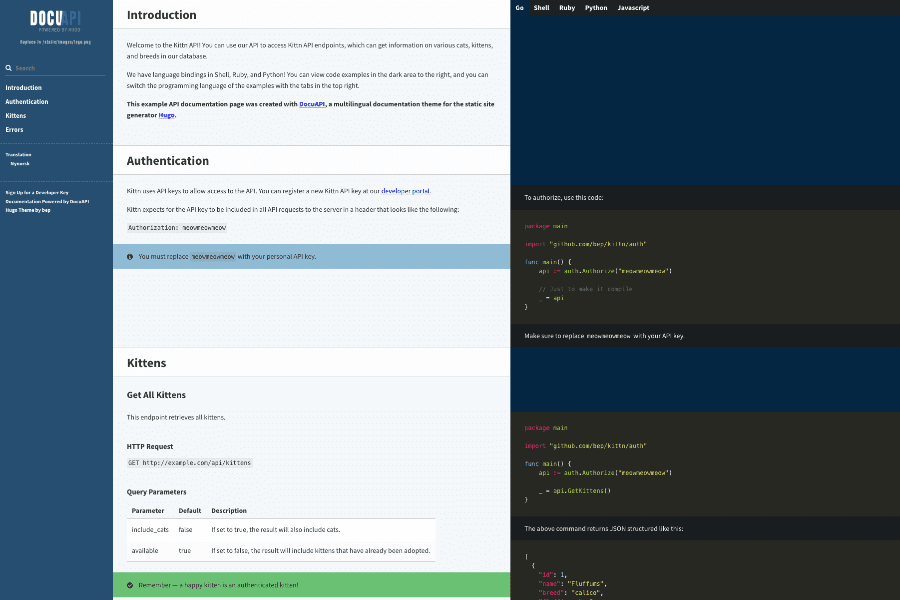The image size is (900, 600).
Task: Navigate to the Authentication section
Action: 26,101
